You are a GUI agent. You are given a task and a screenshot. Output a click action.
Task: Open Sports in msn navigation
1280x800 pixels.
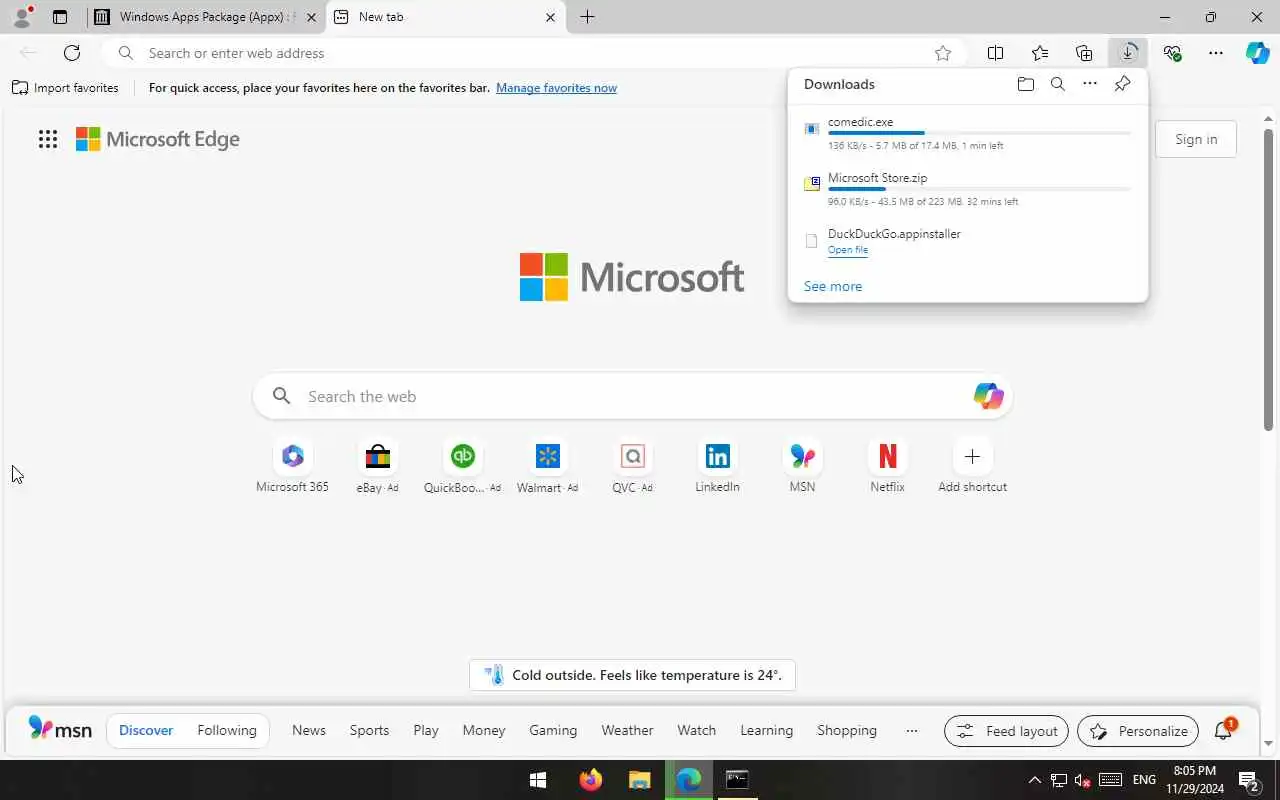(369, 730)
